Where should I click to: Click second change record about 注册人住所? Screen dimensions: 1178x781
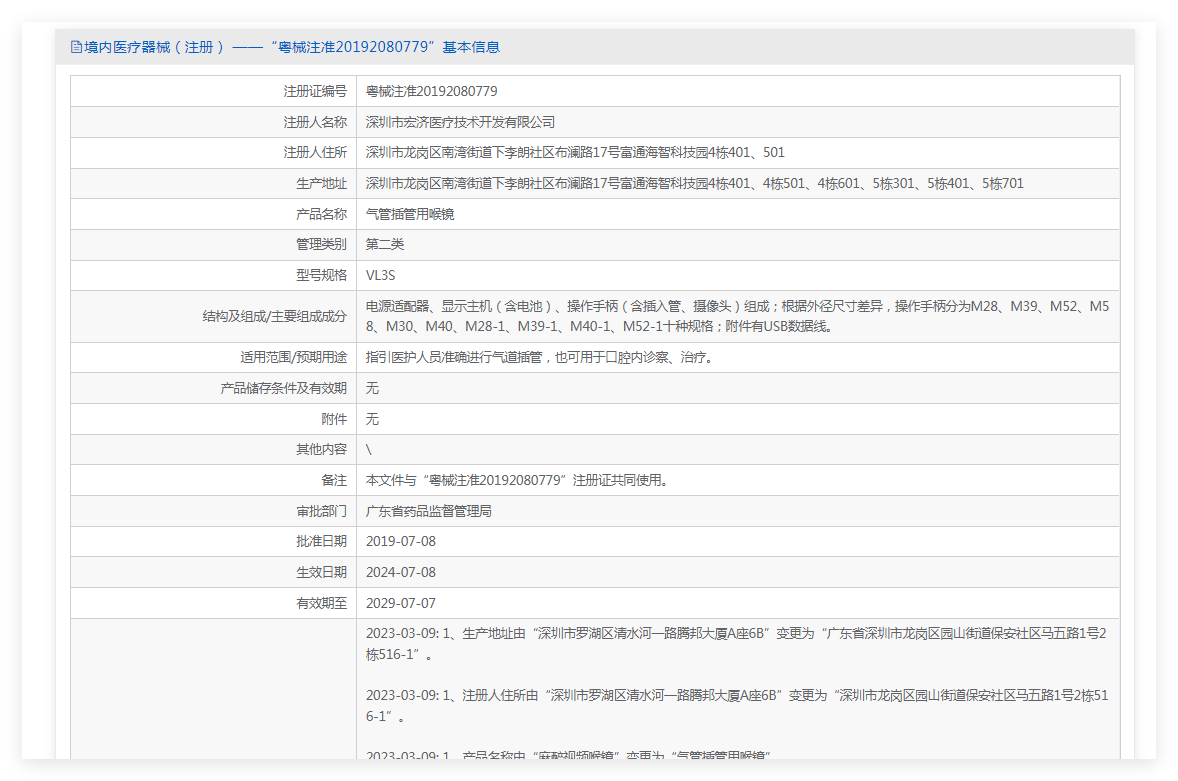point(736,706)
